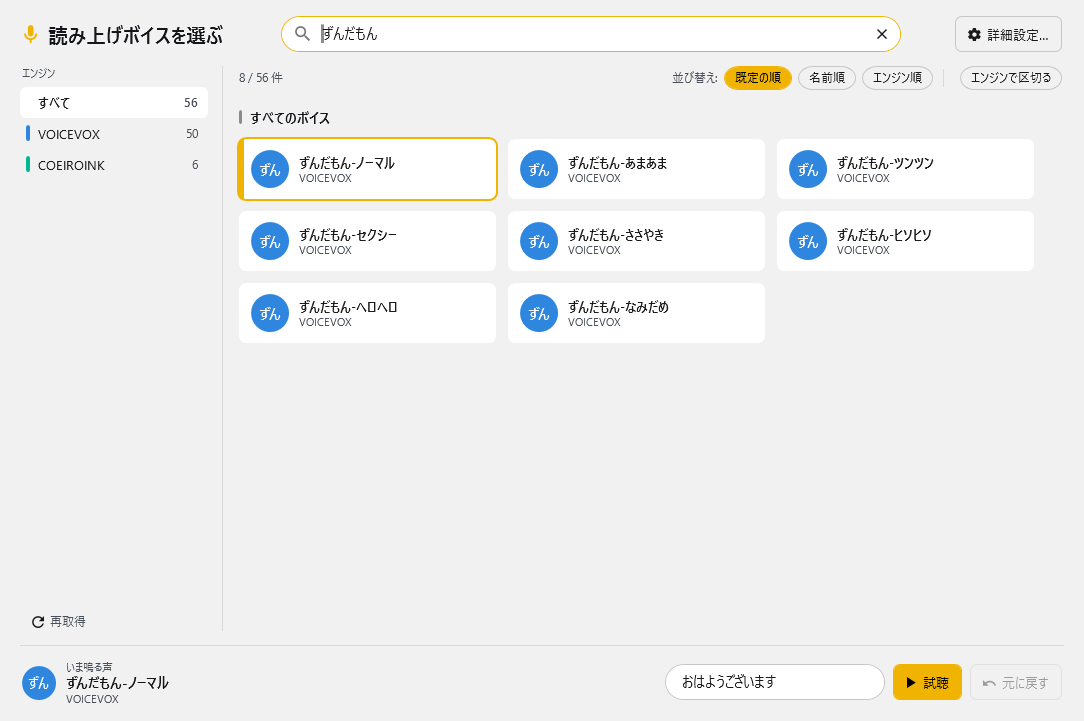Image resolution: width=1084 pixels, height=721 pixels.
Task: Sort by 既定の順
Action: coord(758,77)
